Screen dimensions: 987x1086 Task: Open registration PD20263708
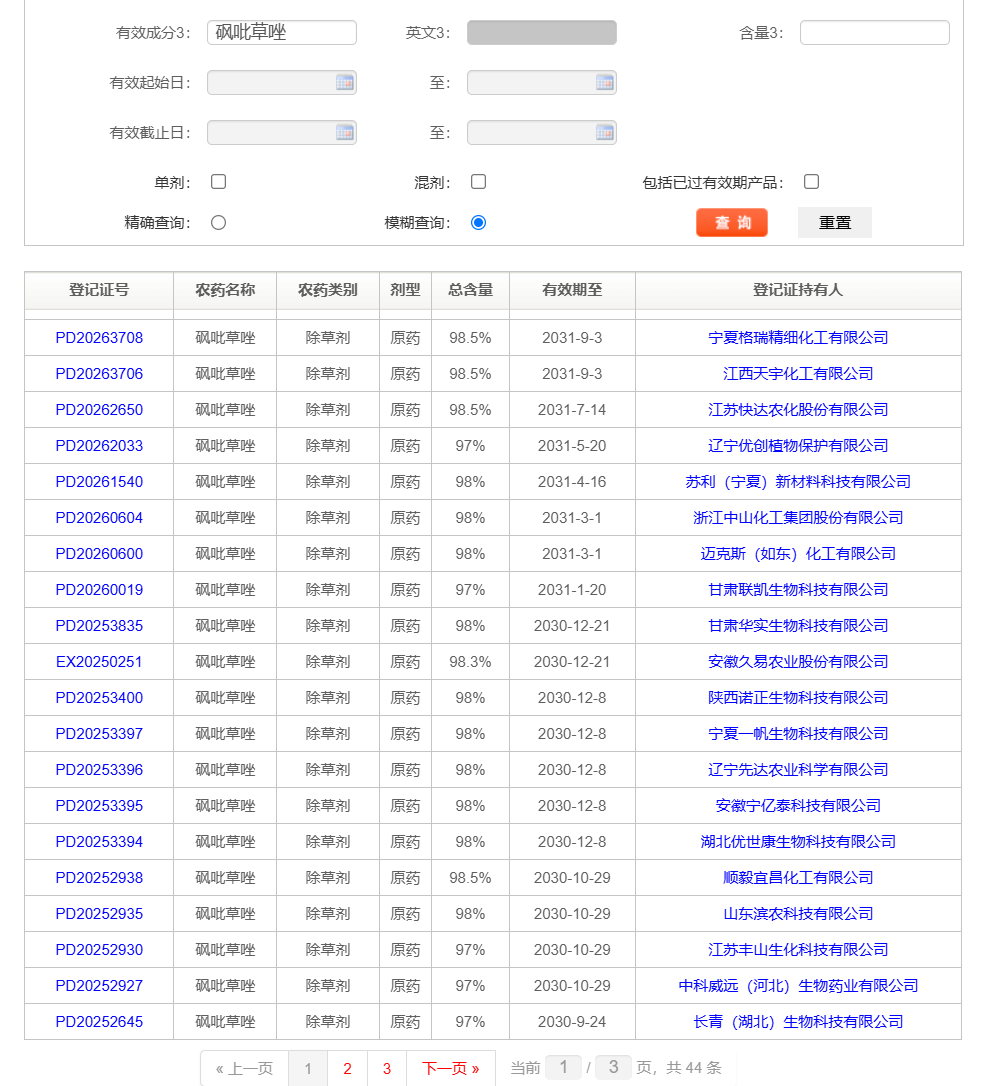(99, 338)
